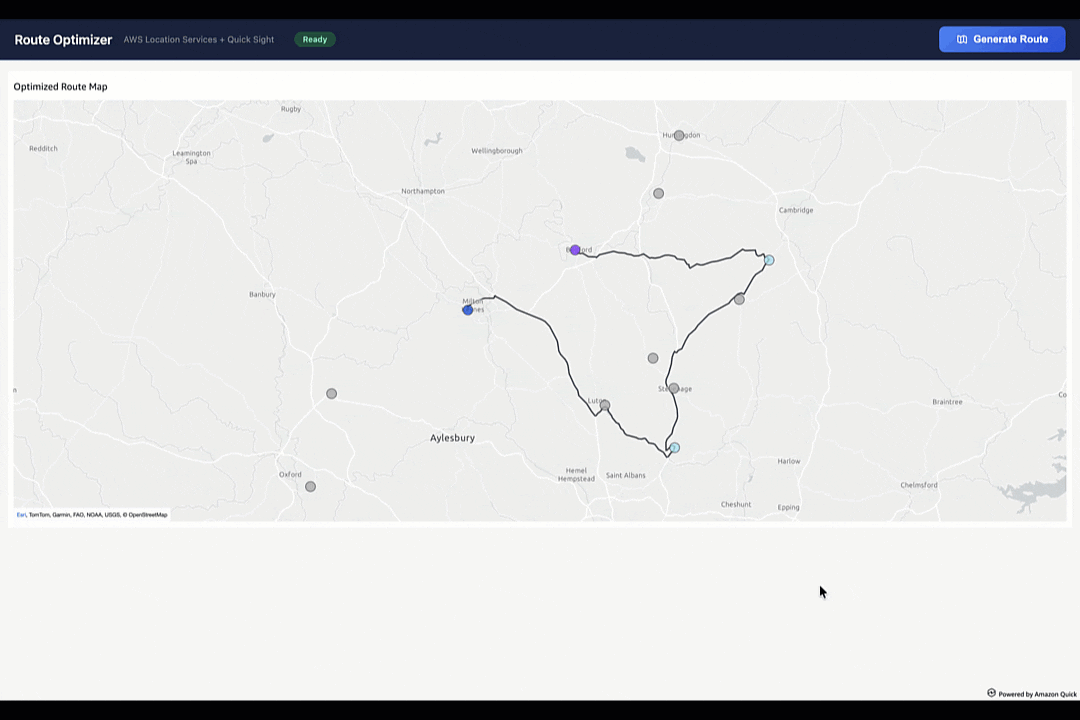Select the dark blue marker at Milton Keynes

[468, 310]
